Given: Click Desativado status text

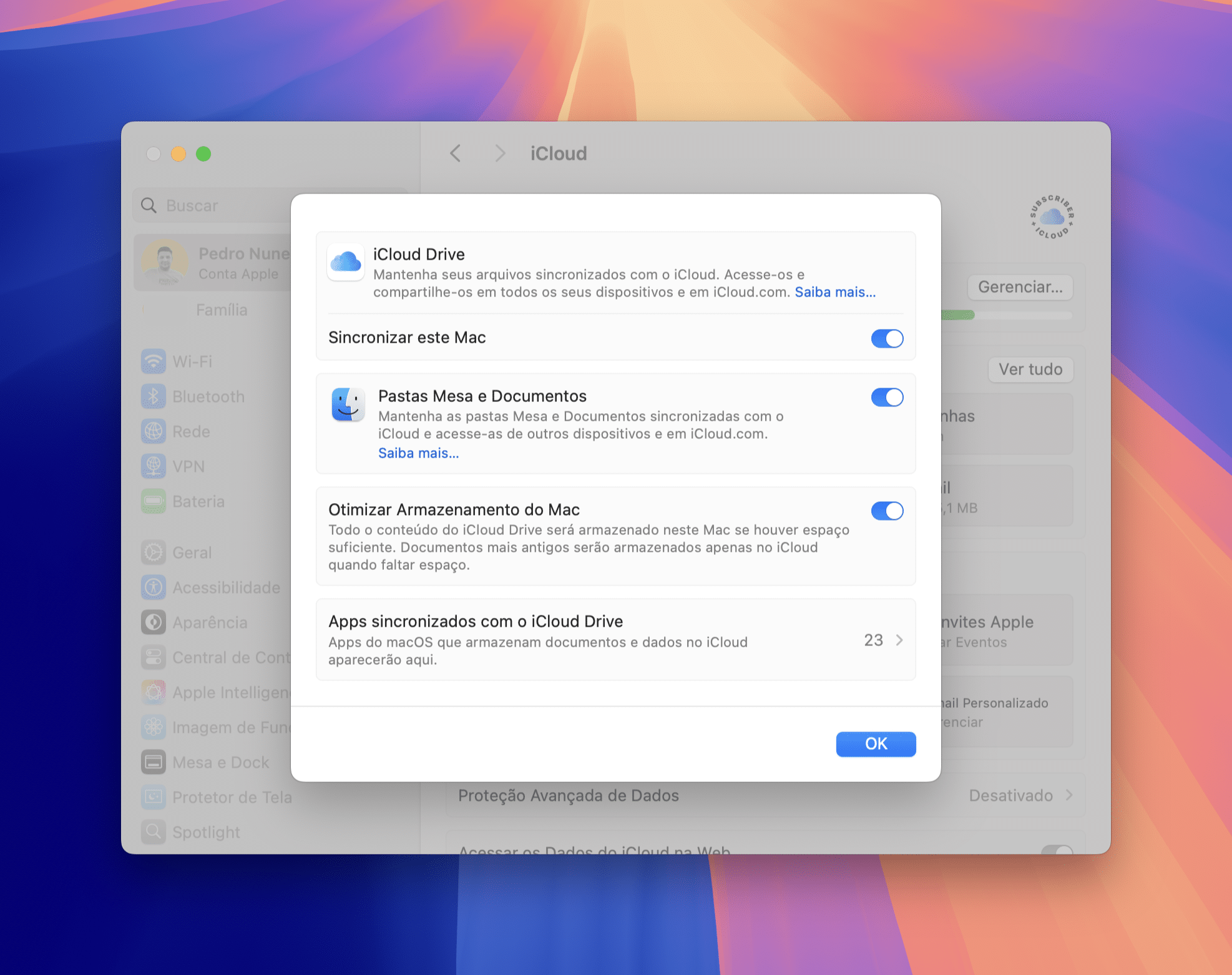Looking at the screenshot, I should [1010, 795].
